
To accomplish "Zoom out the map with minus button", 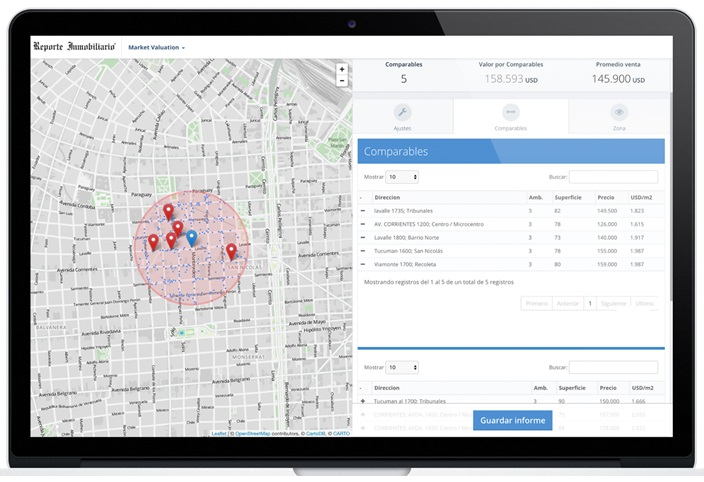I will coord(342,82).
